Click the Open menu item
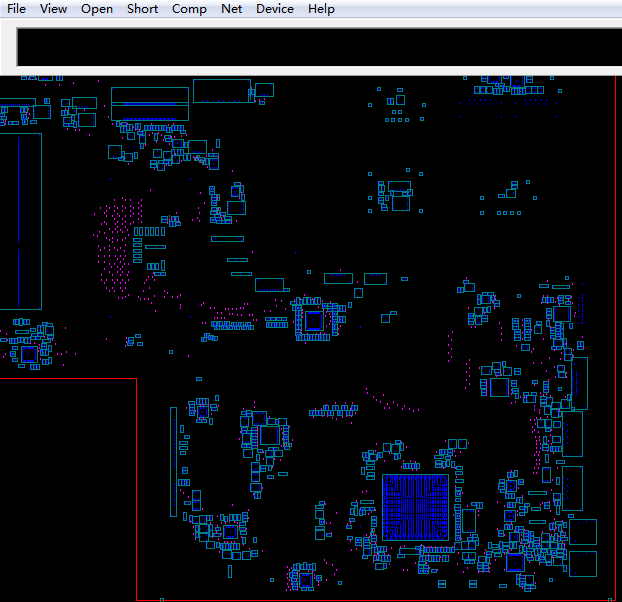Screen dimensions: 622x602 point(97,9)
